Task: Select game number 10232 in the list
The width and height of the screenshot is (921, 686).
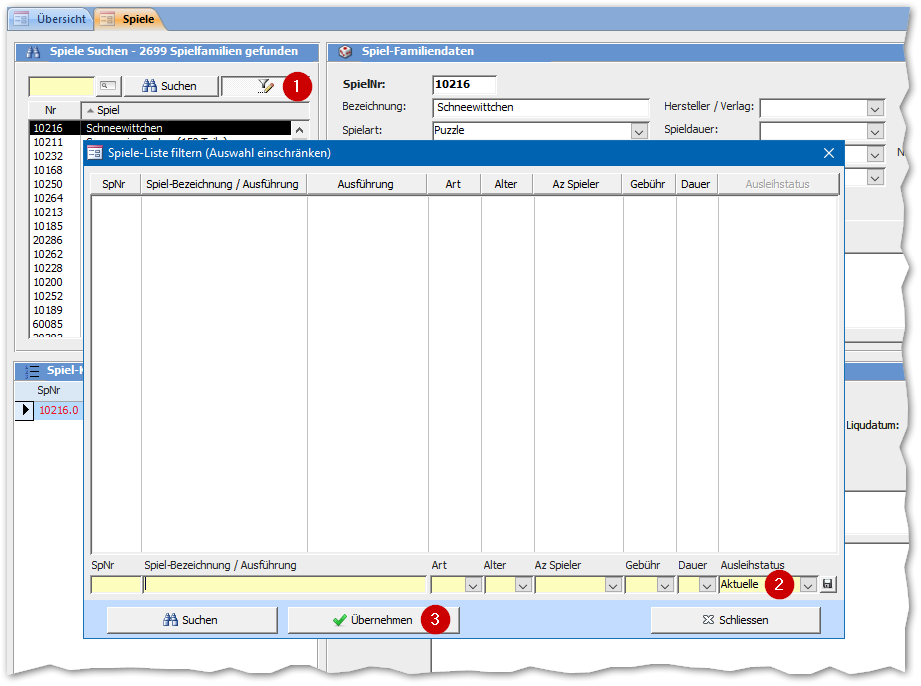Action: 48,156
